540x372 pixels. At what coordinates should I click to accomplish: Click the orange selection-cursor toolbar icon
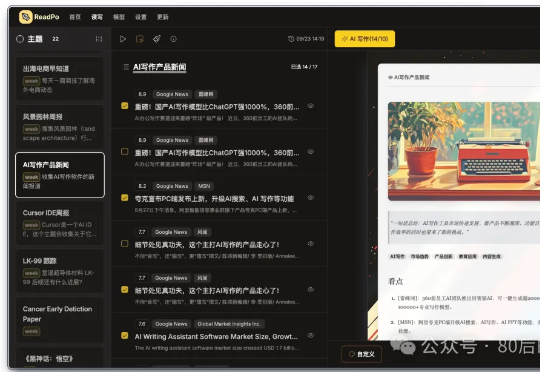point(140,39)
